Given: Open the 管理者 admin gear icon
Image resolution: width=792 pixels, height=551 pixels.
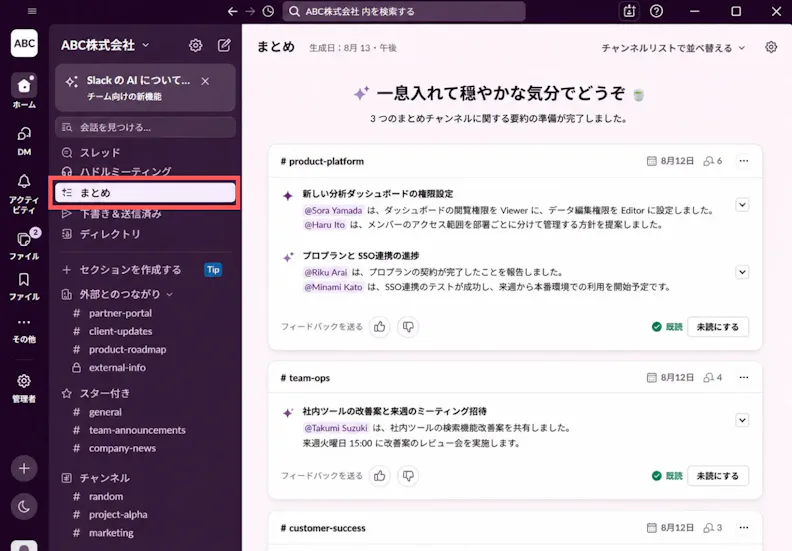Looking at the screenshot, I should [x=24, y=381].
